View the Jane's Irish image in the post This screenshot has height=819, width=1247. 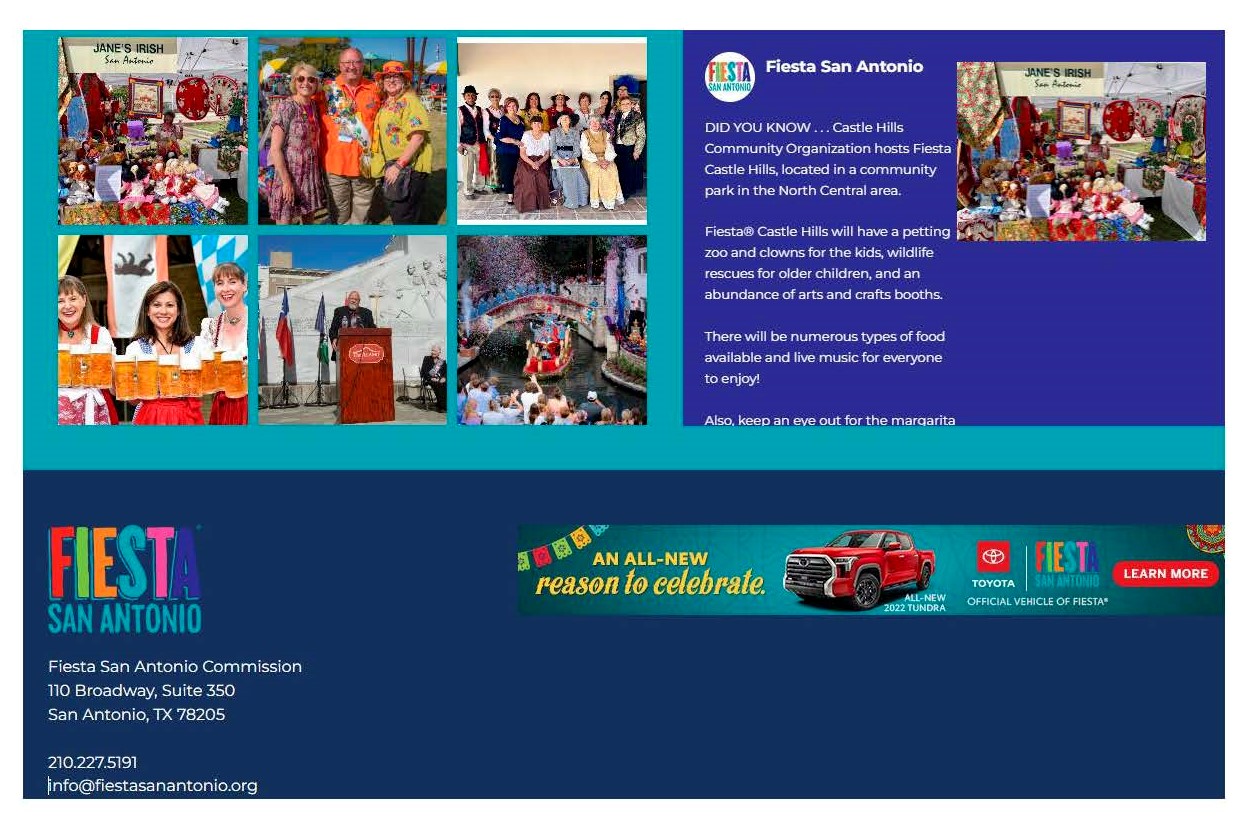[x=1081, y=151]
